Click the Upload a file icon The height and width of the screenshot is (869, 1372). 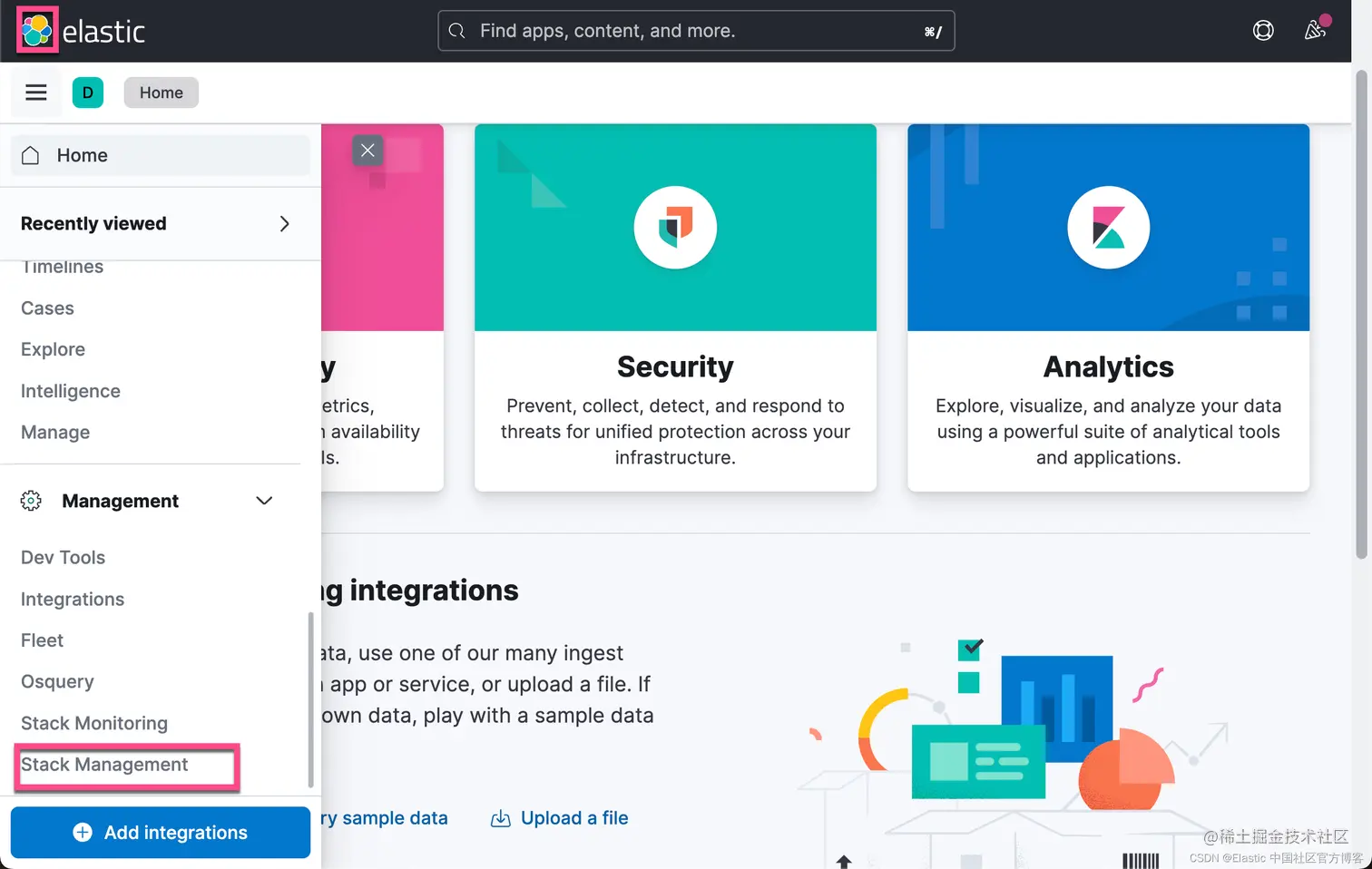click(501, 818)
